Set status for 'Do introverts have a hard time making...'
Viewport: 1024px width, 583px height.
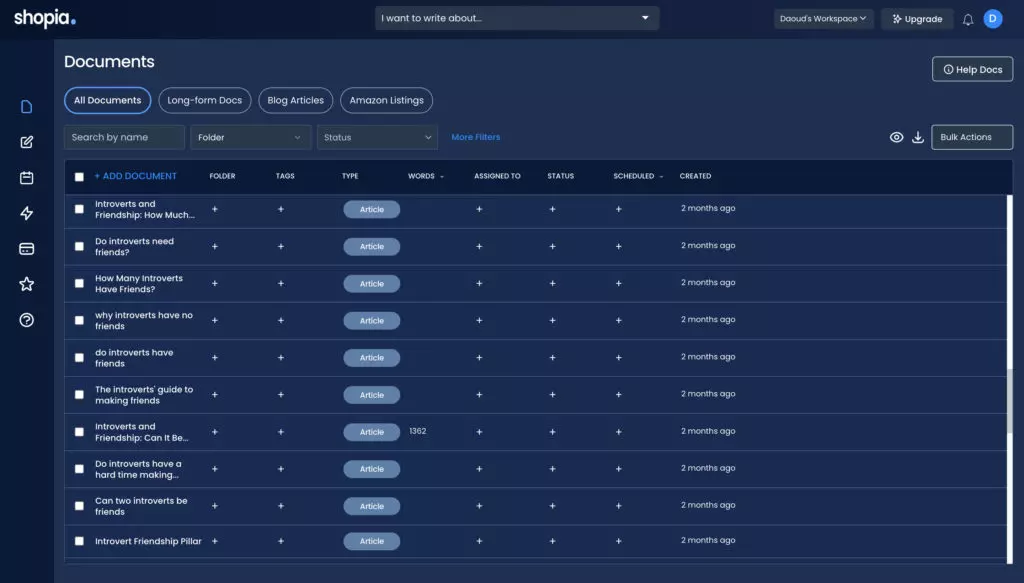pyautogui.click(x=552, y=469)
